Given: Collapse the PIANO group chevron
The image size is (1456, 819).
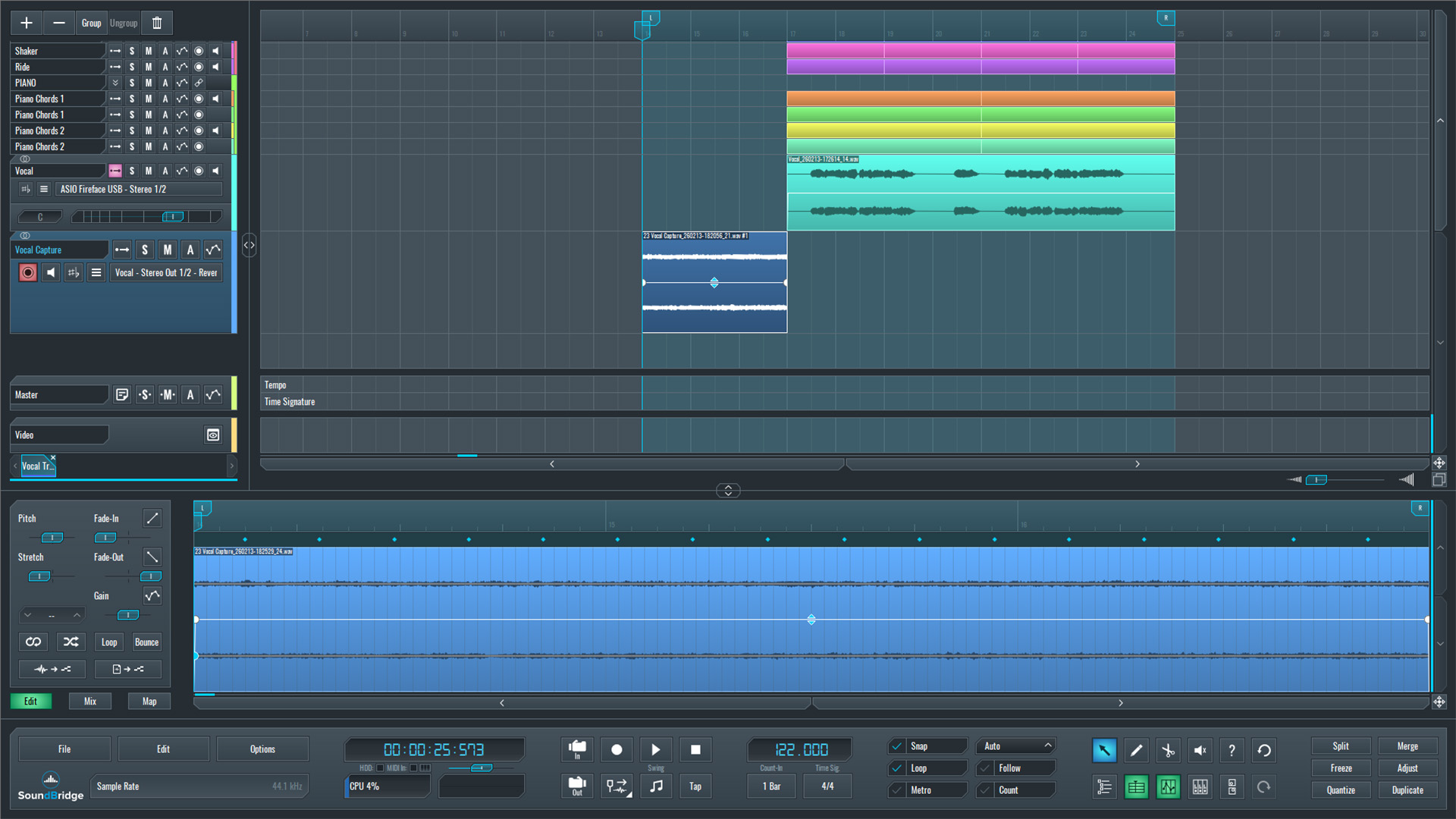Looking at the screenshot, I should pos(115,83).
